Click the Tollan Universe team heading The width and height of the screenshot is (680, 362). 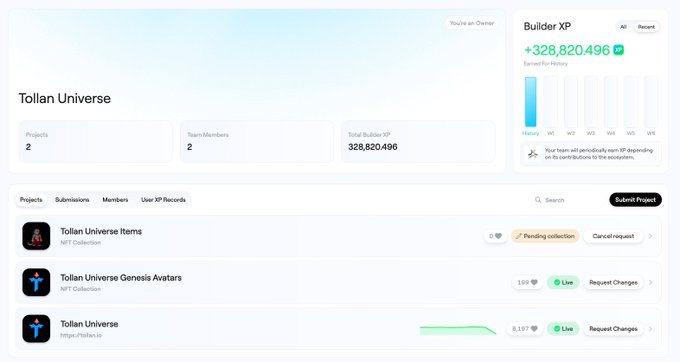[65, 98]
